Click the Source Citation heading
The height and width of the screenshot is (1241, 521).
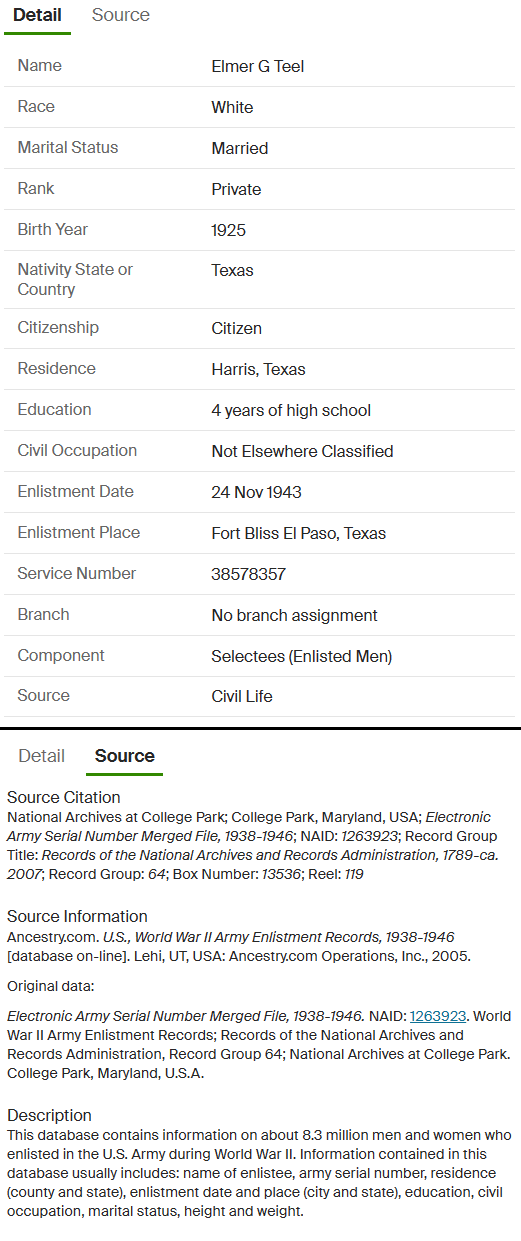click(64, 797)
